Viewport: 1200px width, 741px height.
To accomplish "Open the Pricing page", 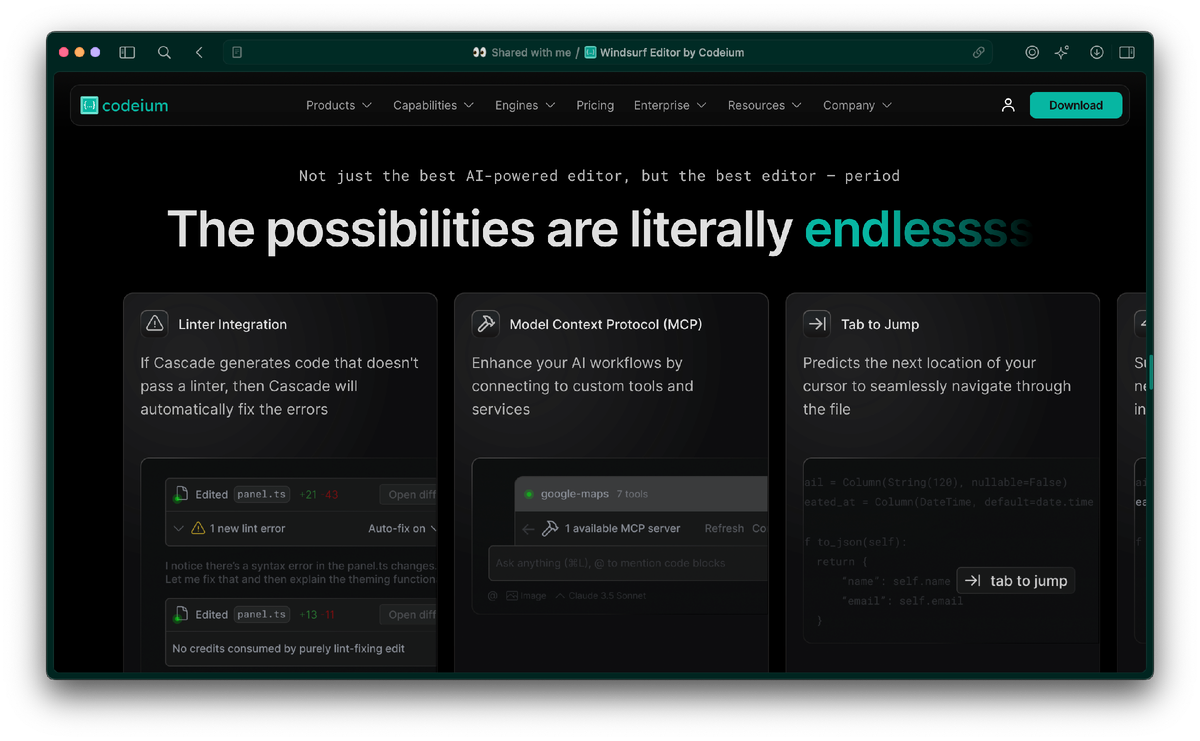I will tap(595, 105).
